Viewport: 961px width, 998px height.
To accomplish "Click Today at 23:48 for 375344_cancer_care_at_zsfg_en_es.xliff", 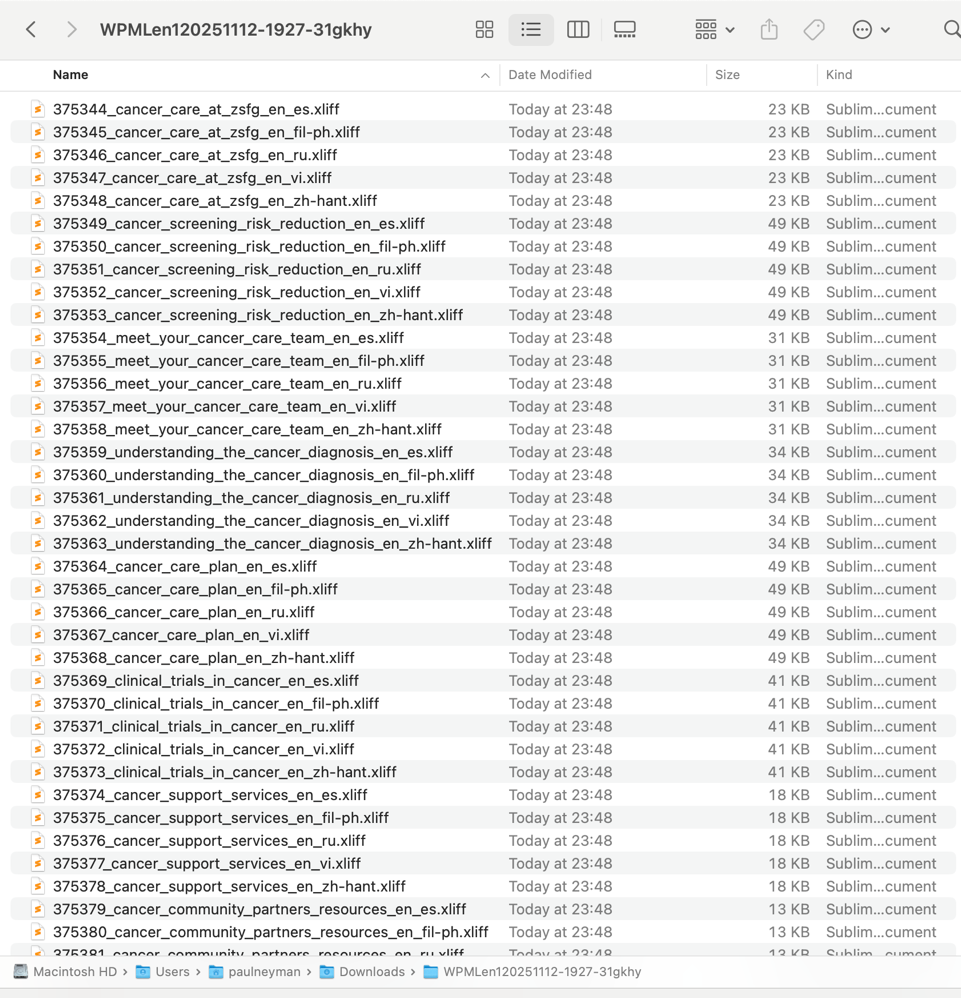I will click(560, 109).
